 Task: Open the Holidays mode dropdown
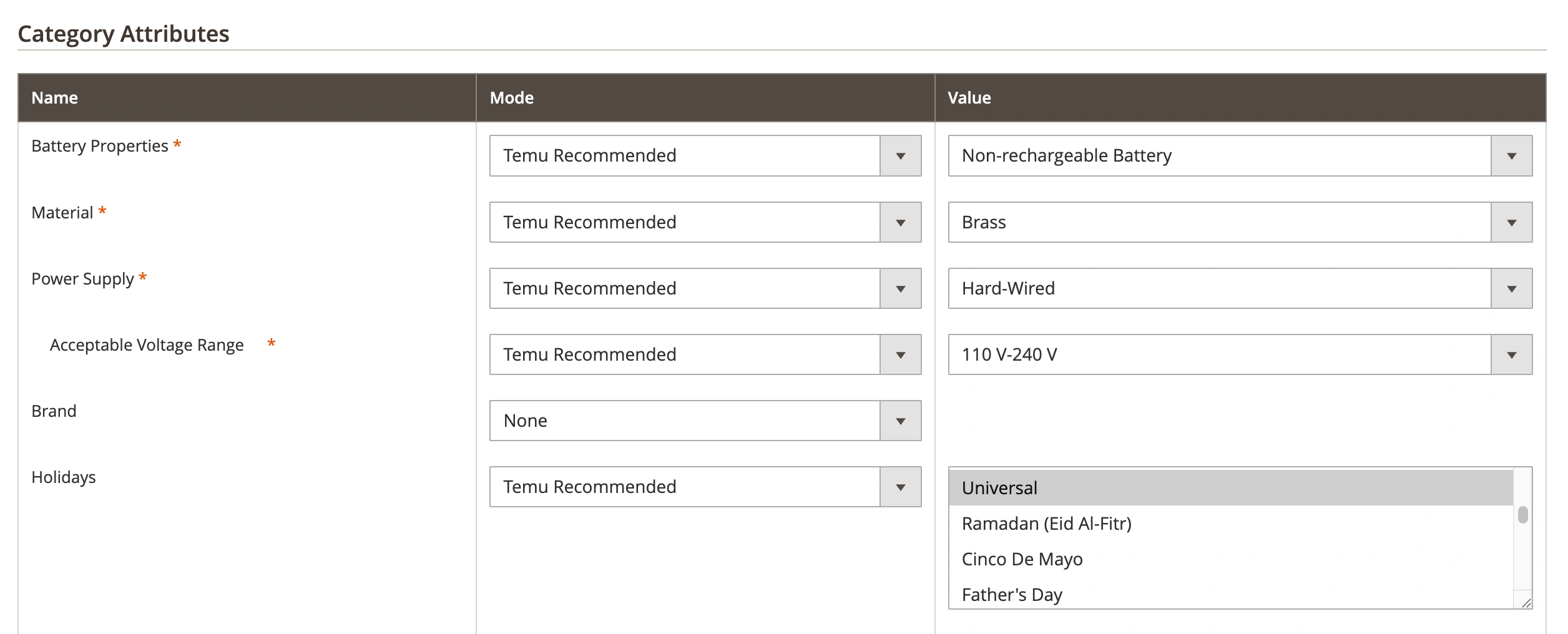pyautogui.click(x=705, y=487)
